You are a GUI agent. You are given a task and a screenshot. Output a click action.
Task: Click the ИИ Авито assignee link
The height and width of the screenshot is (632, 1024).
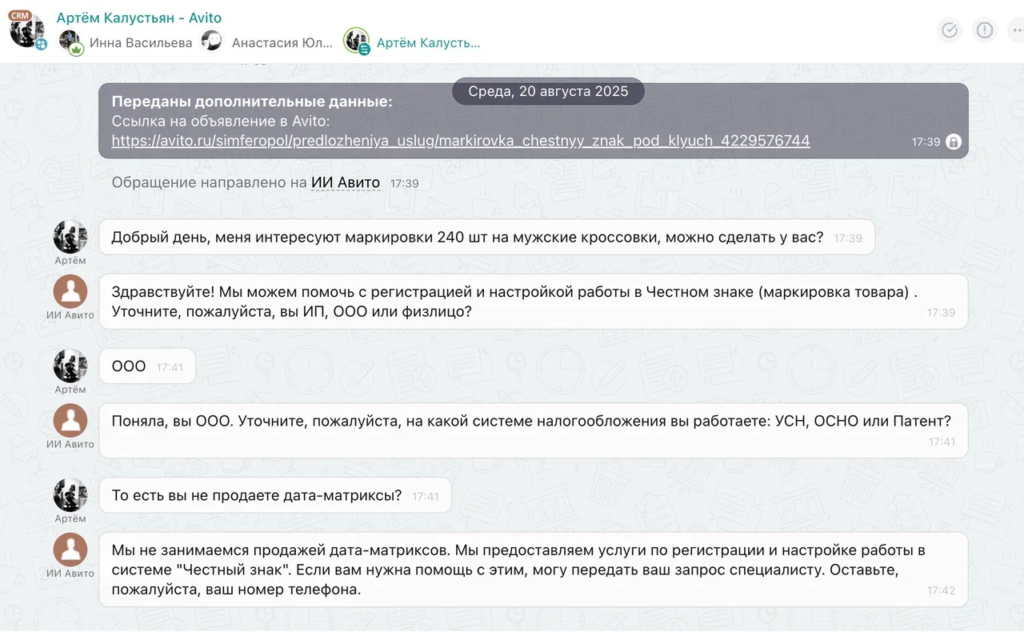point(345,182)
